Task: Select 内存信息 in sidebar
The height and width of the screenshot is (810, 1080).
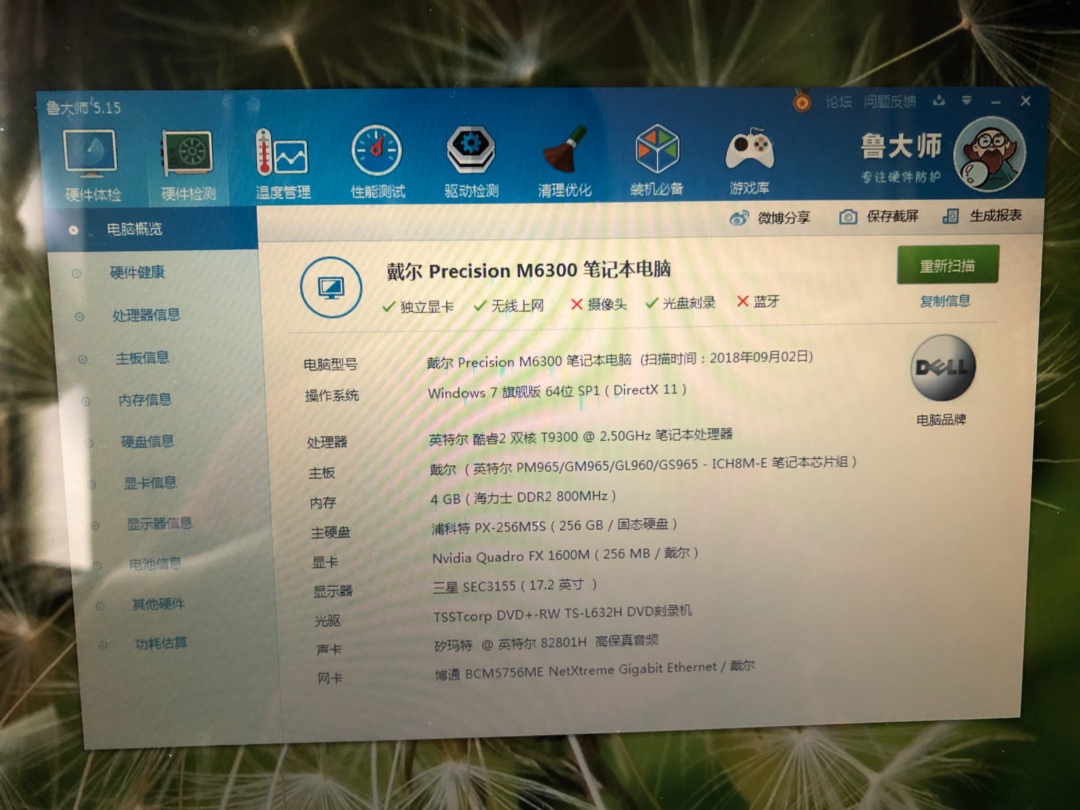Action: (145, 399)
